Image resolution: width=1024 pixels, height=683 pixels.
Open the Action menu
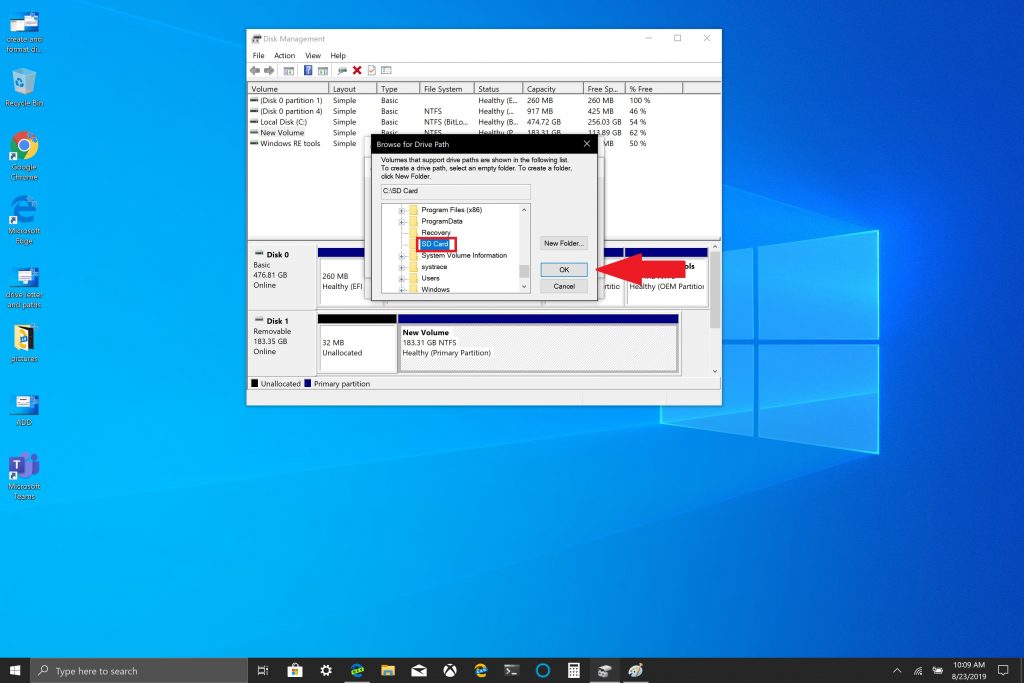[x=284, y=56]
